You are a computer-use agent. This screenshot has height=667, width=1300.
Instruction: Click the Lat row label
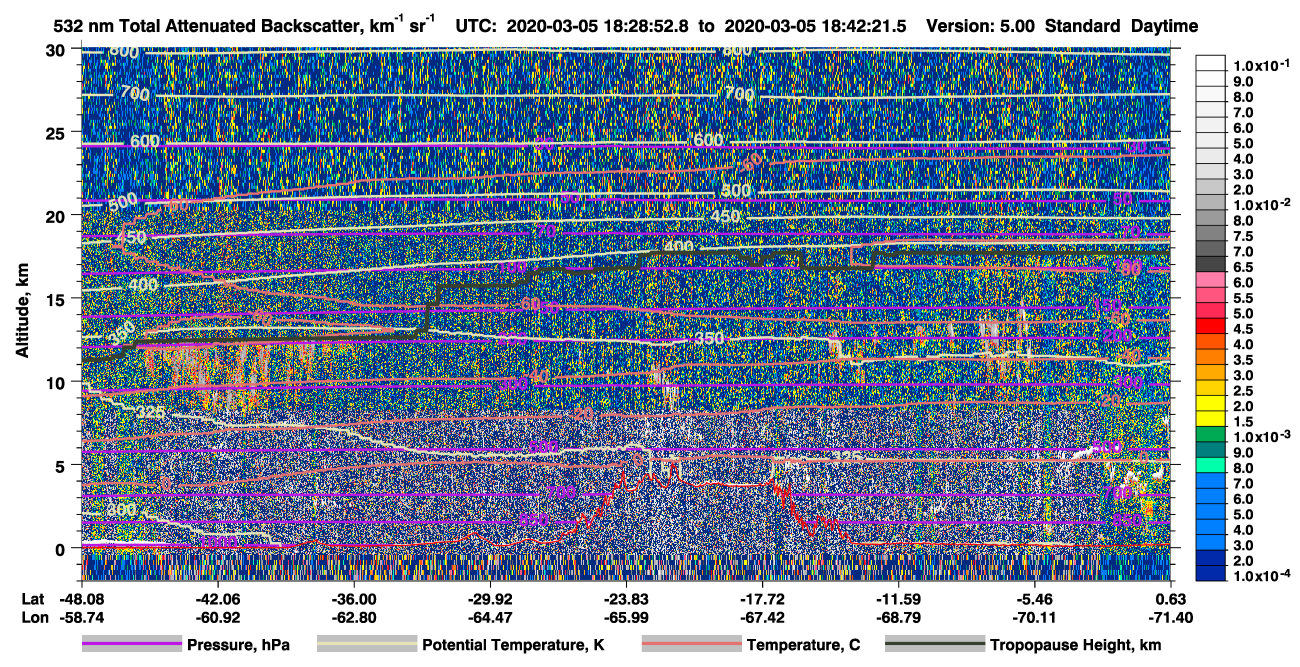[32, 598]
